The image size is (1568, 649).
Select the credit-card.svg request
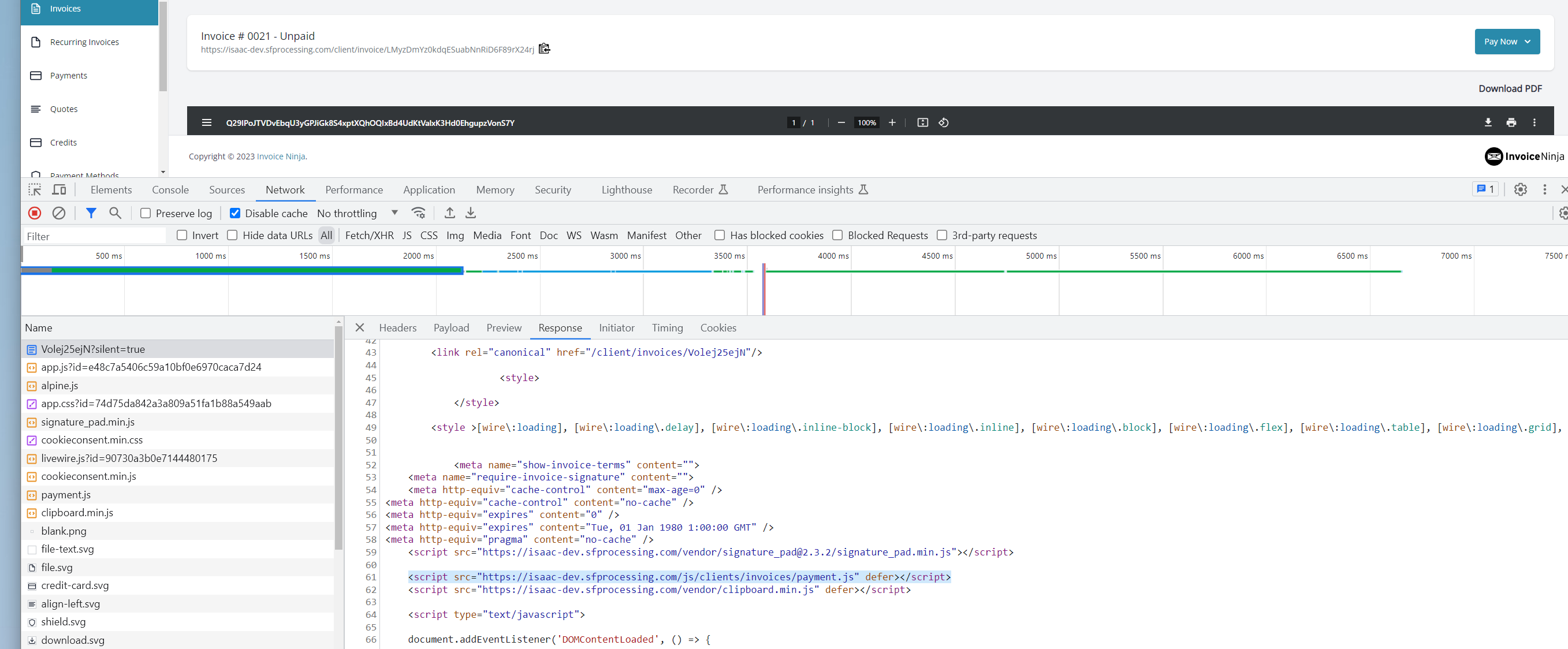click(x=178, y=585)
